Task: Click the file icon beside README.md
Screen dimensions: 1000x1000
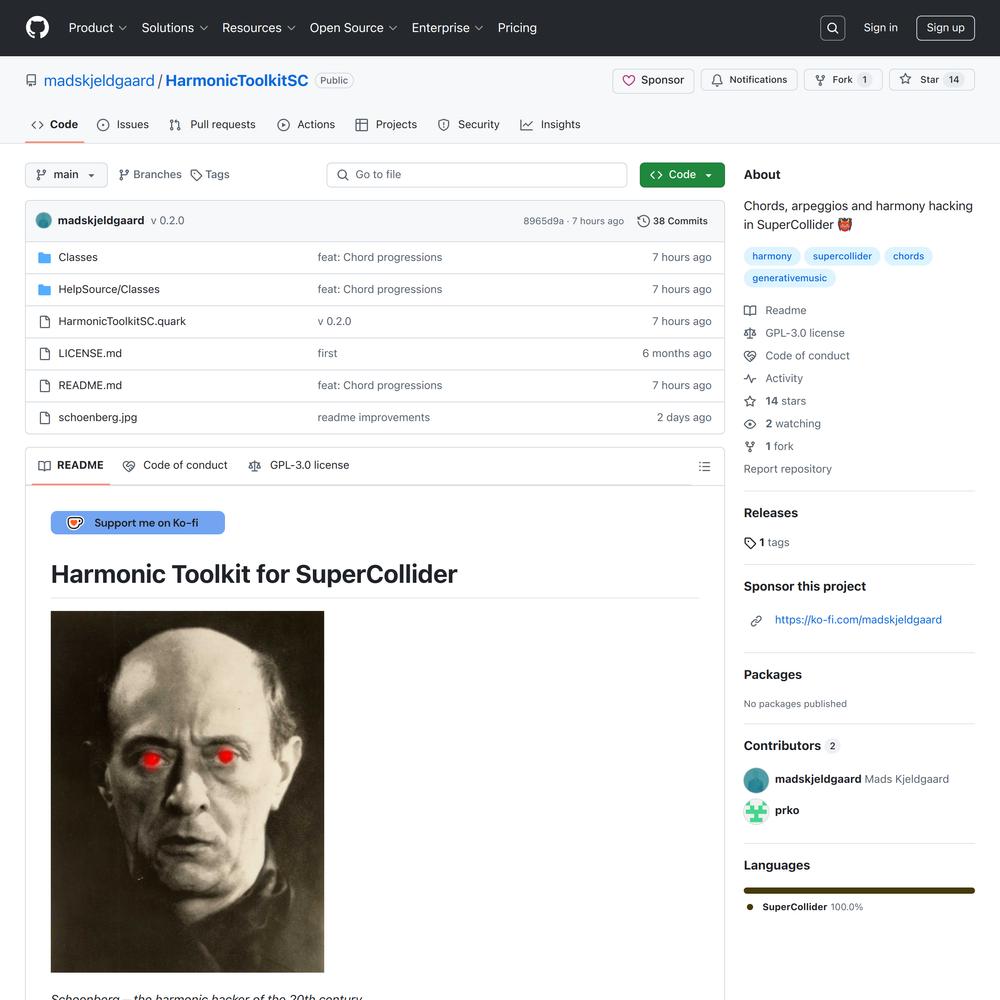Action: (44, 386)
